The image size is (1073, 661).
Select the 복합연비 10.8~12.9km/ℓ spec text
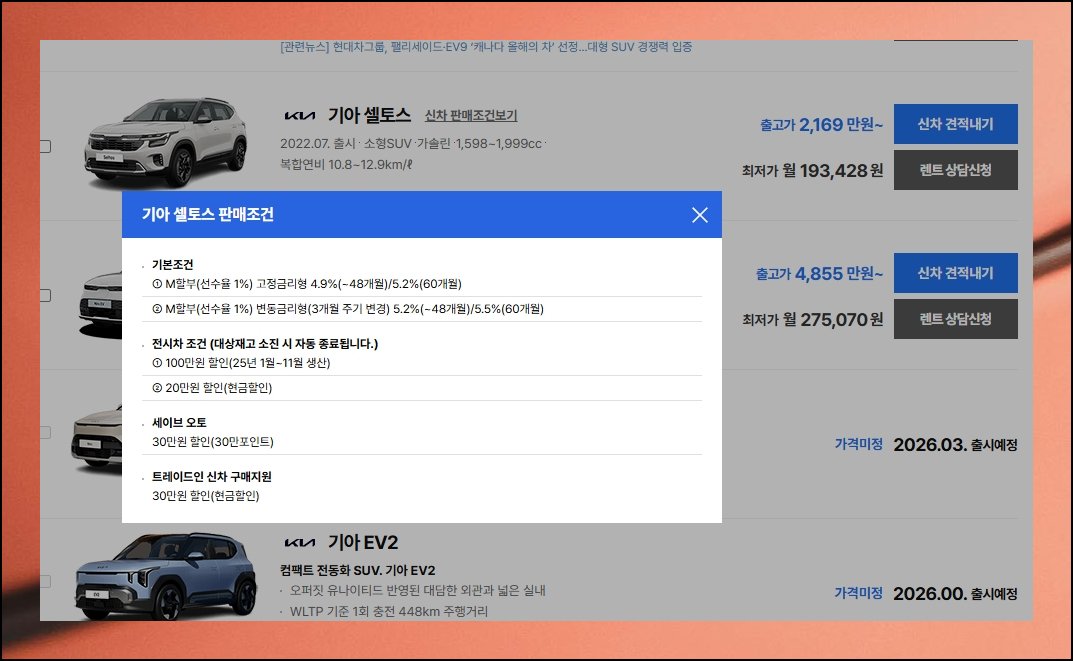[346, 164]
